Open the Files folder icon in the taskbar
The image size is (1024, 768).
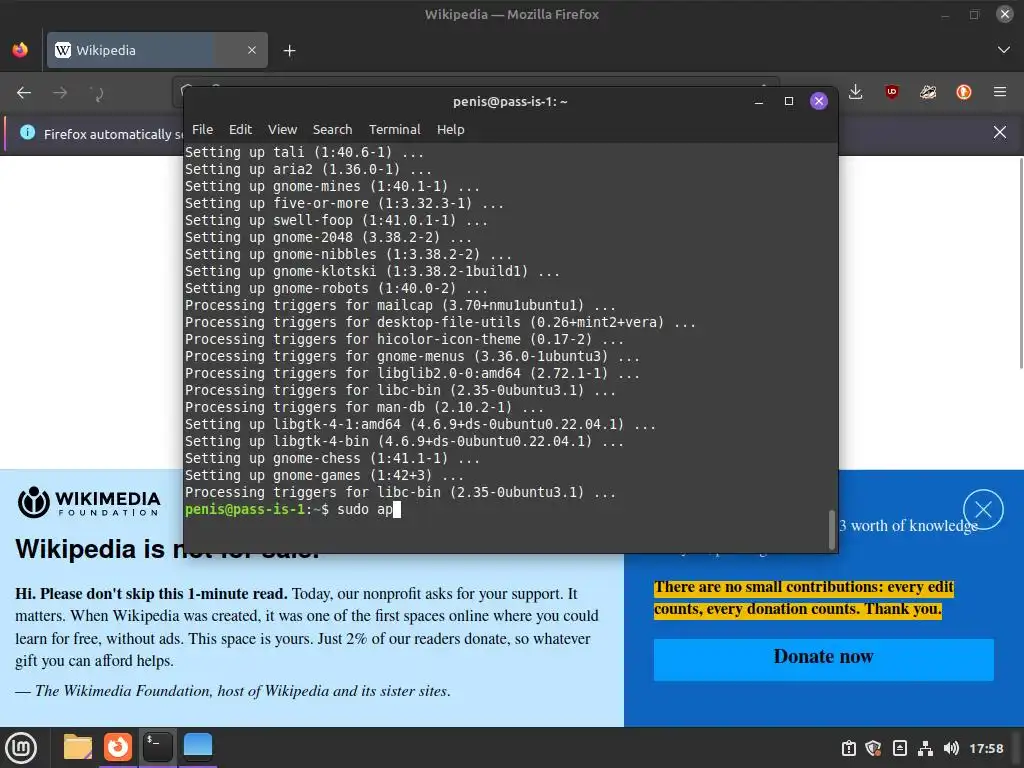(78, 747)
